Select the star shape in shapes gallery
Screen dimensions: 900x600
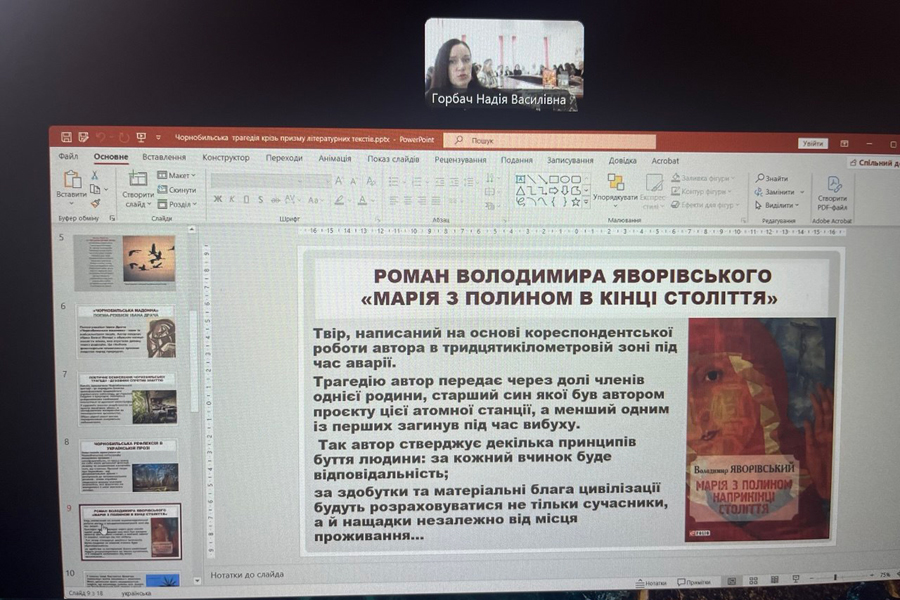(x=576, y=202)
